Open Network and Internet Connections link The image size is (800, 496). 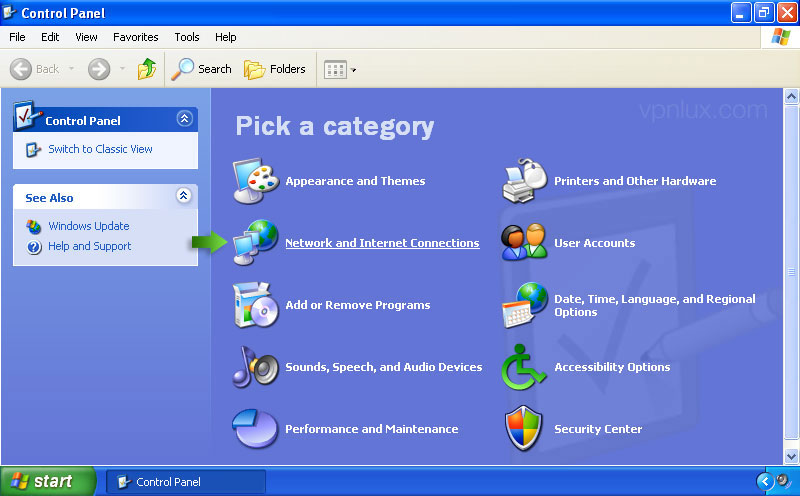[x=382, y=243]
